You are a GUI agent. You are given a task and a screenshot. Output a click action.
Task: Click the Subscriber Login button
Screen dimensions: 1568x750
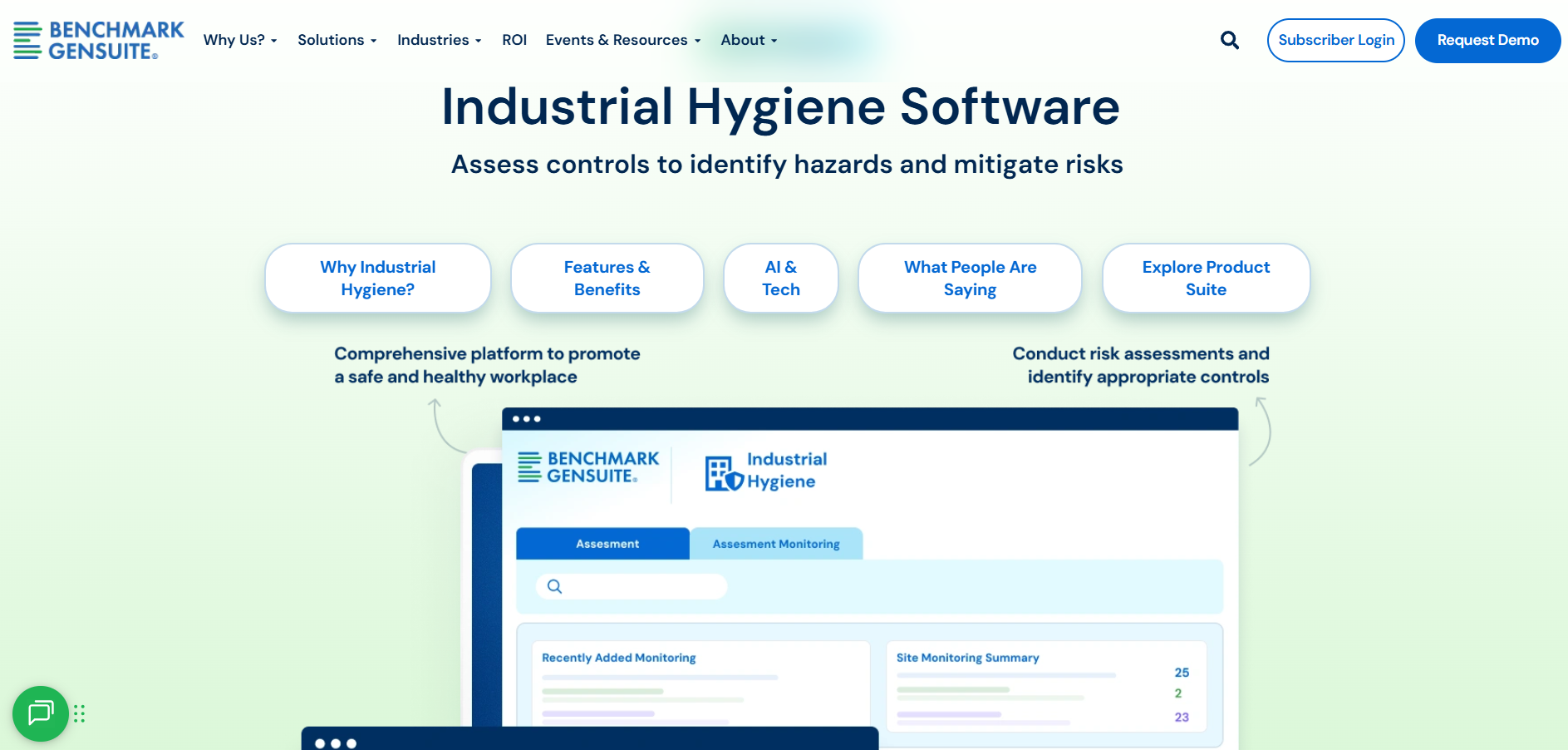1335,40
